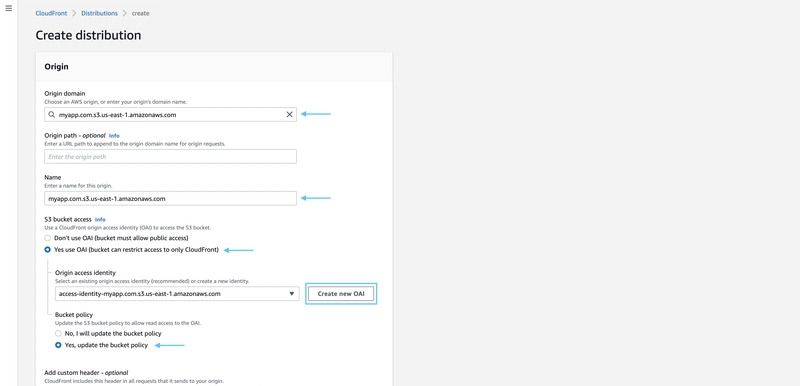This screenshot has height=386, width=800.
Task: Open the hamburger navigation menu
Action: click(x=8, y=9)
